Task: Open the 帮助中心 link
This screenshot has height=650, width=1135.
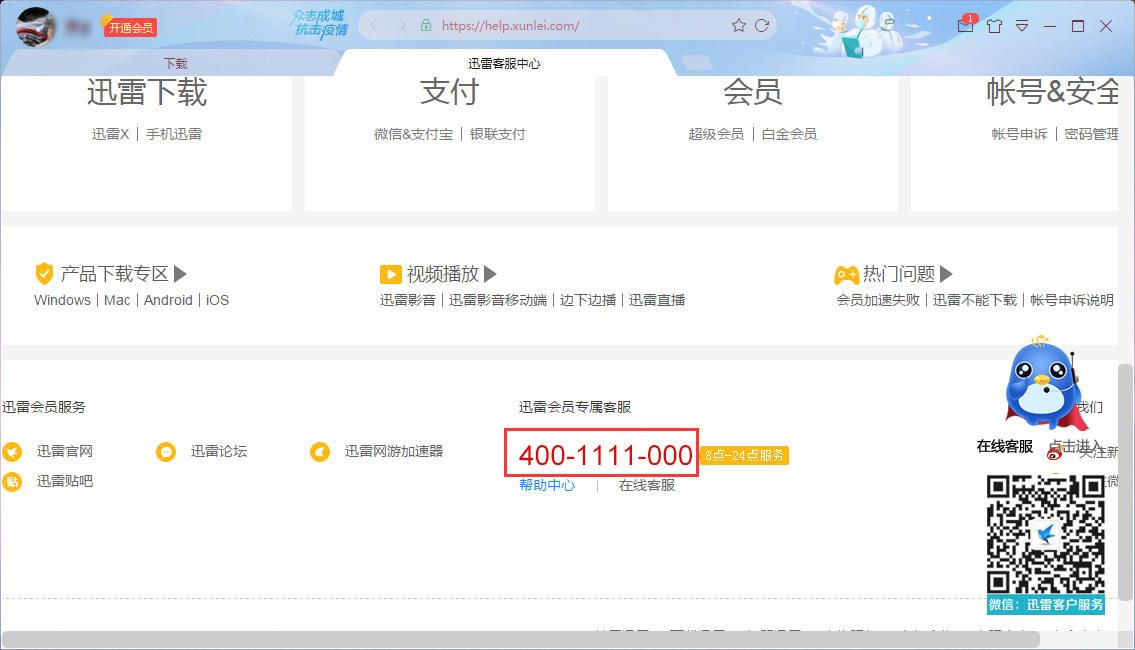Action: pyautogui.click(x=545, y=485)
